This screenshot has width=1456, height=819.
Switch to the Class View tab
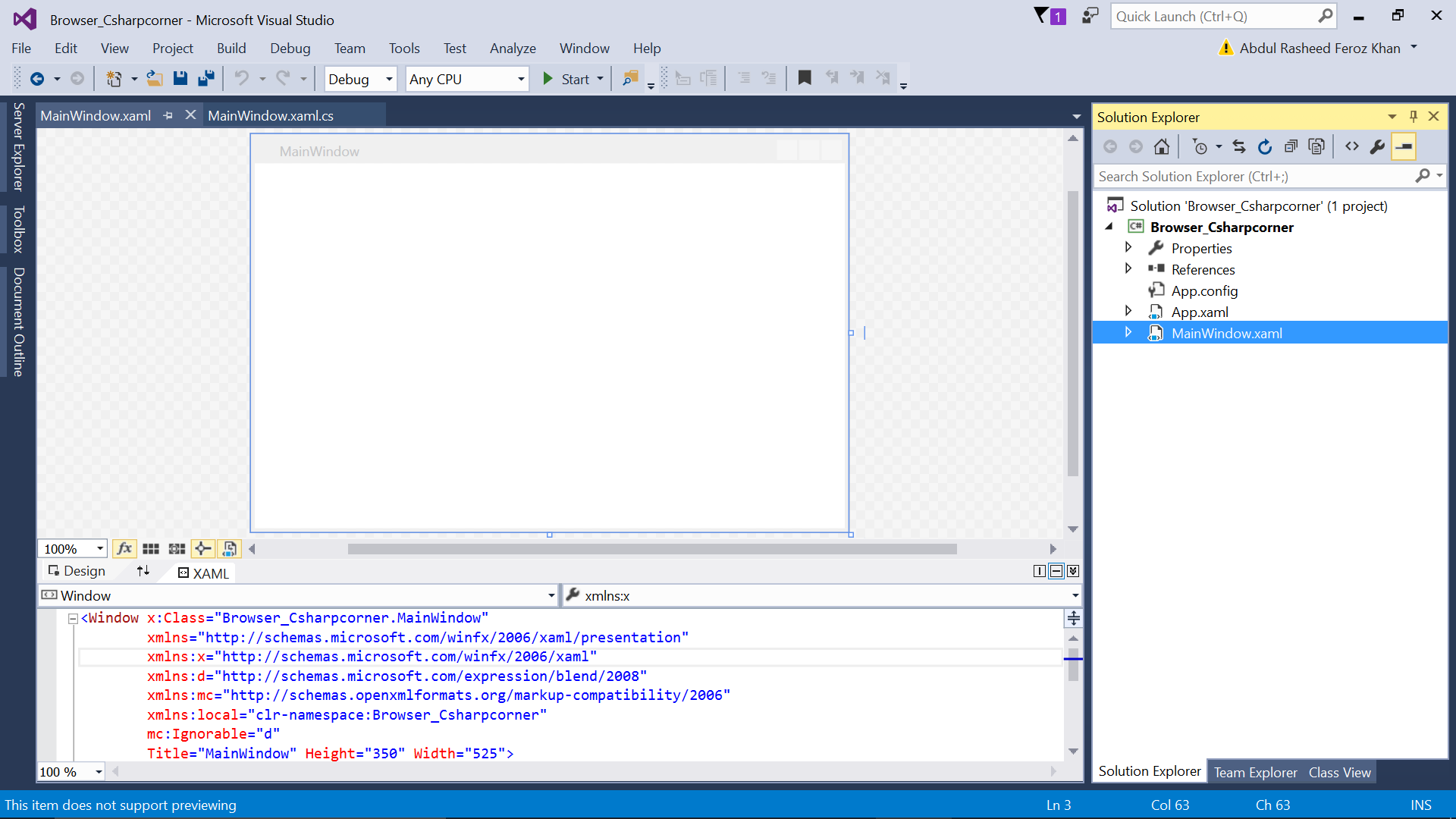point(1339,772)
